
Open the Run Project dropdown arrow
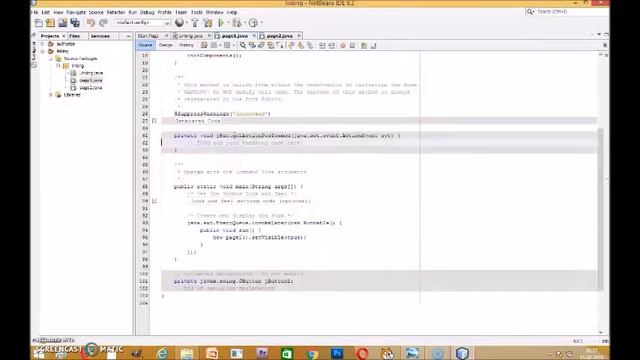228,23
